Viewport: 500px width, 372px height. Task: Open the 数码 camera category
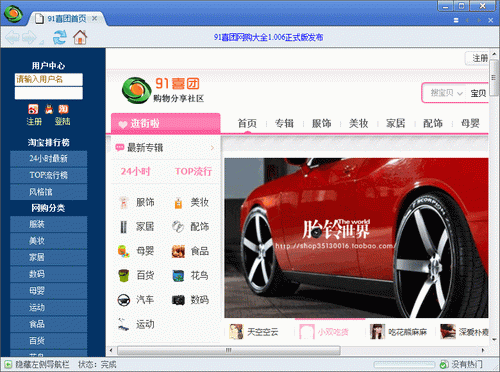click(190, 300)
